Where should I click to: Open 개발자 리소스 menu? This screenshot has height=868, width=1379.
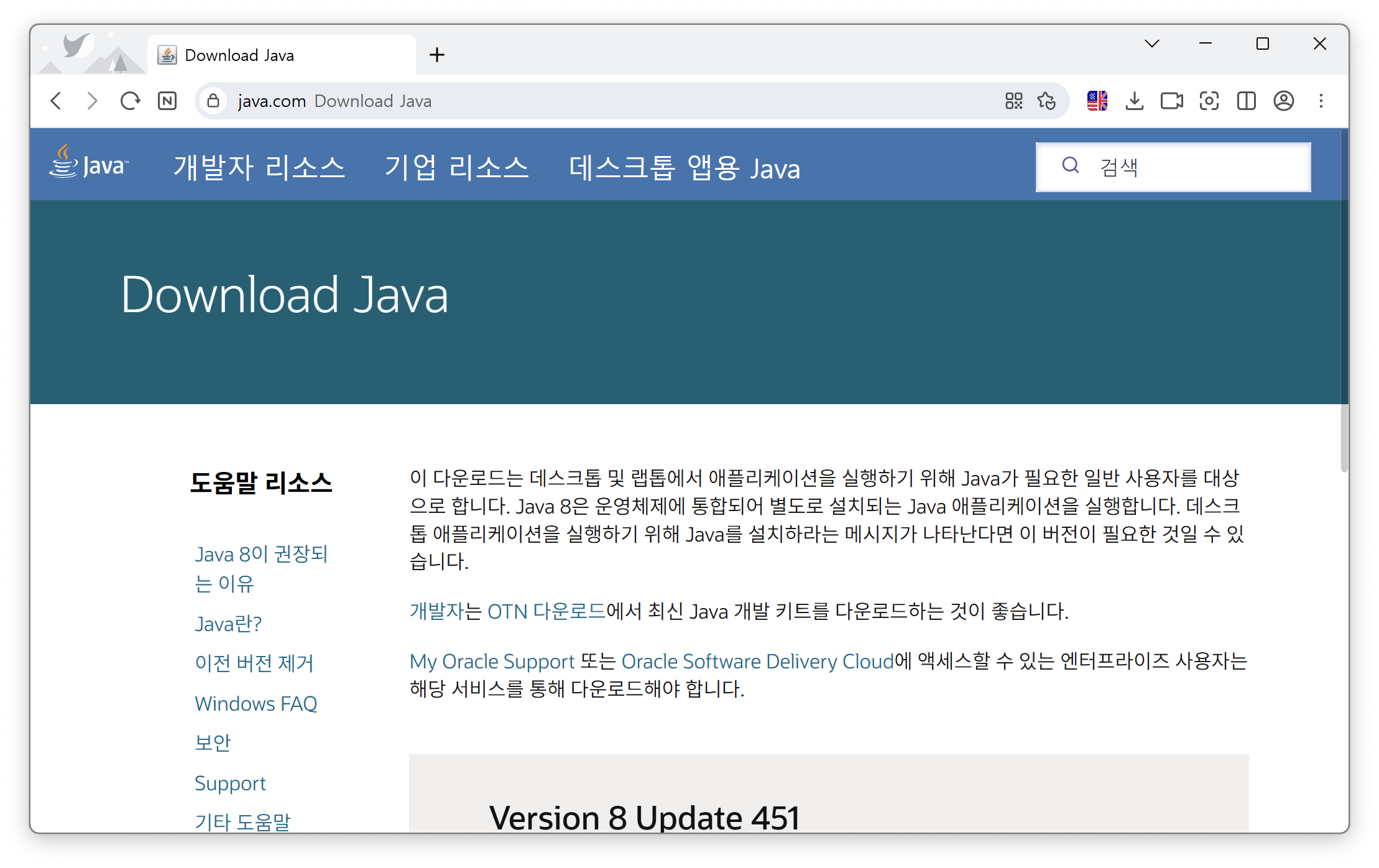tap(259, 167)
